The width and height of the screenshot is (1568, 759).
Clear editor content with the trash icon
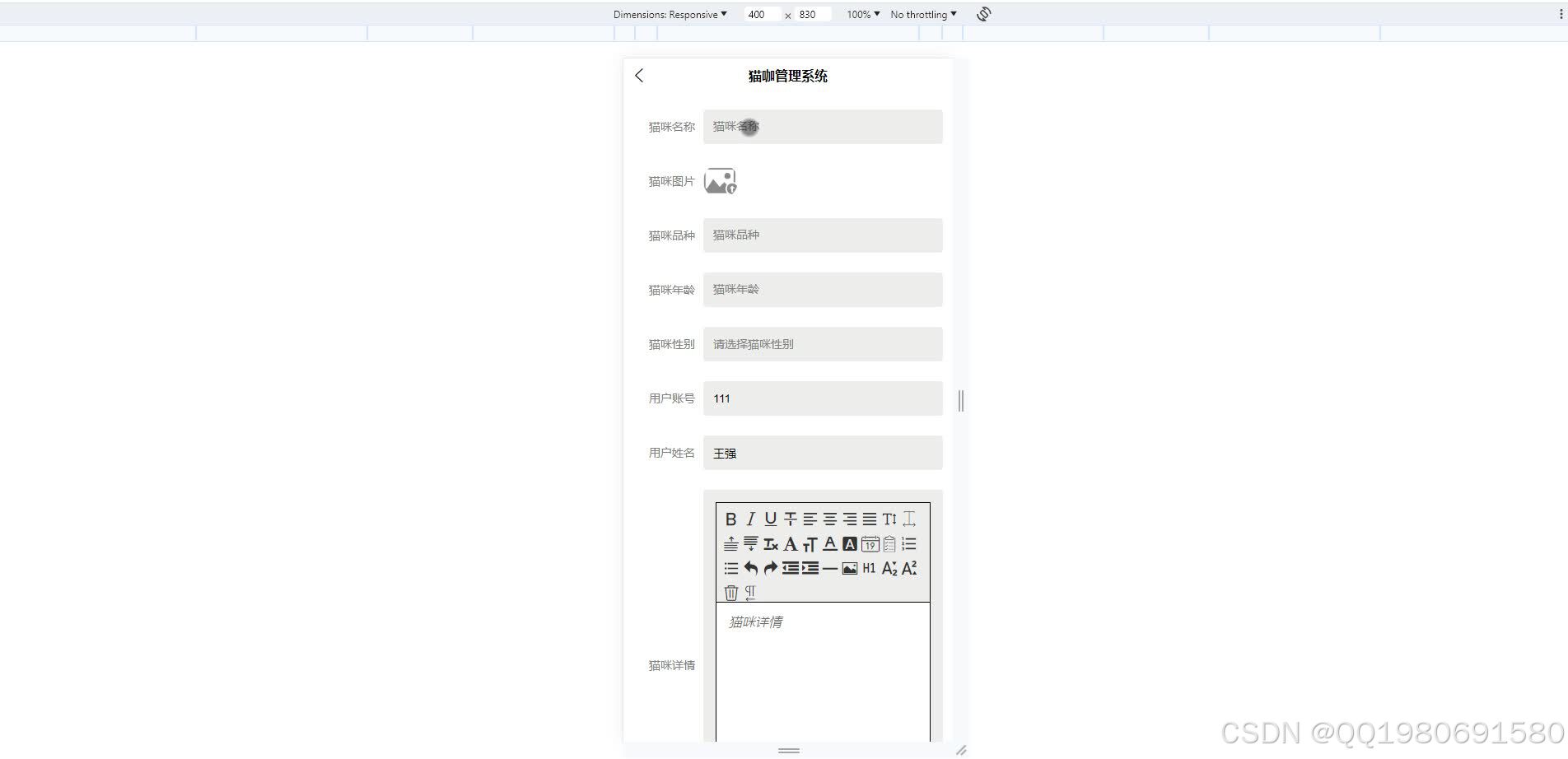[731, 592]
